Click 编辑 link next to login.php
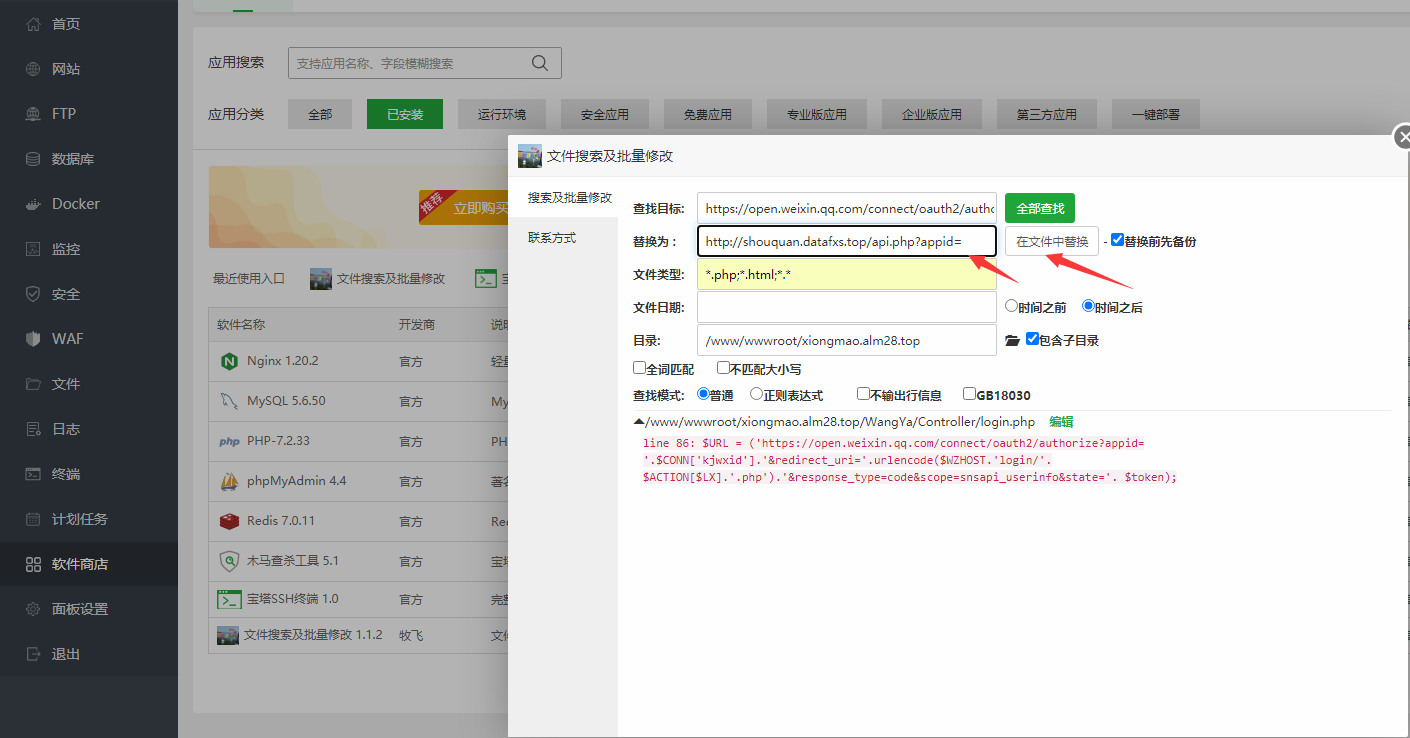 1061,422
